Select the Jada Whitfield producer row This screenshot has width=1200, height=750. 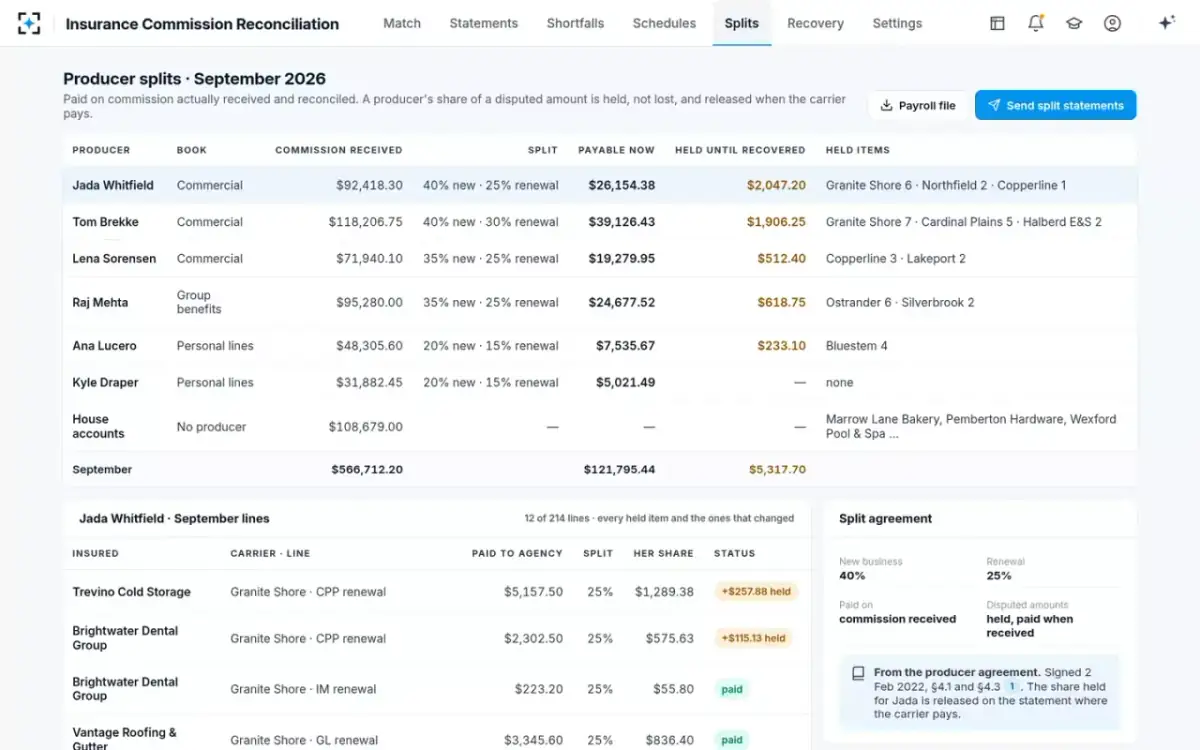[x=600, y=185]
